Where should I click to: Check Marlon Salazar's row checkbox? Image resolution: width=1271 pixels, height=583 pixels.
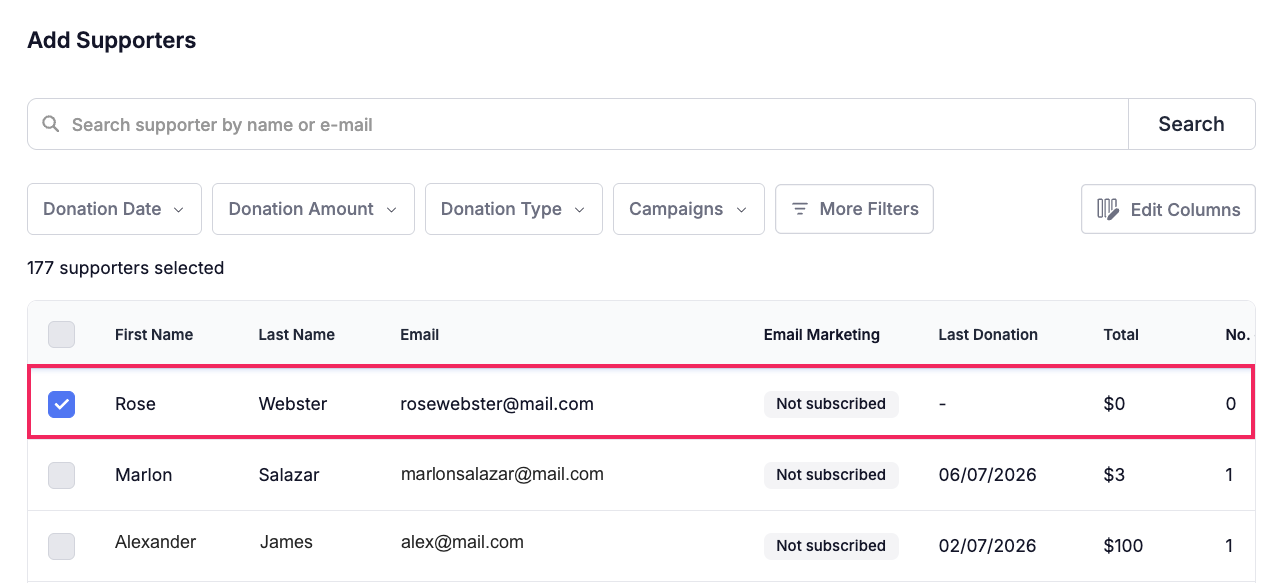tap(62, 475)
